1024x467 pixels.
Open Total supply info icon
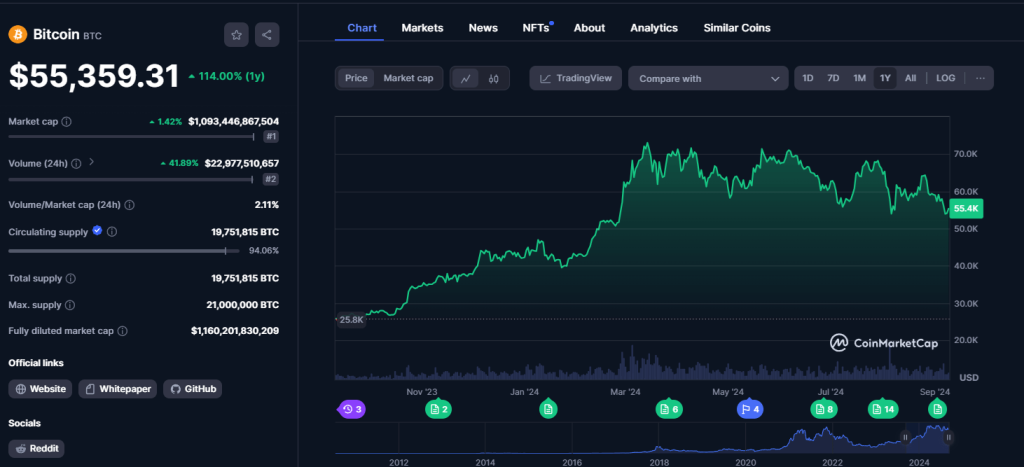(x=71, y=278)
